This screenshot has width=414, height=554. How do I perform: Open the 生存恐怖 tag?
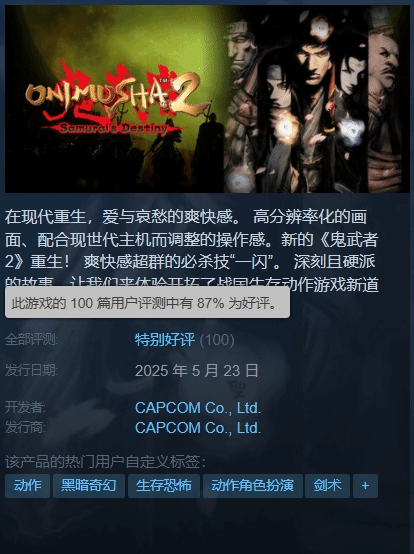click(x=164, y=486)
